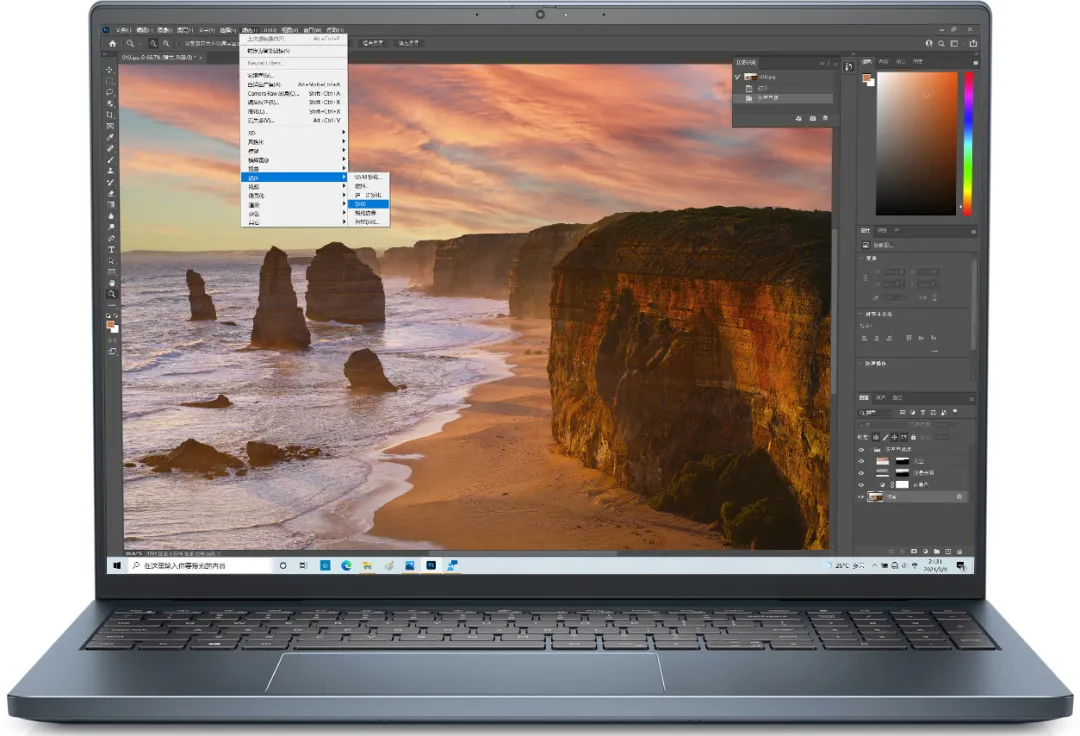Open the Layers panel flyout menu
1080x736 pixels.
tap(972, 399)
